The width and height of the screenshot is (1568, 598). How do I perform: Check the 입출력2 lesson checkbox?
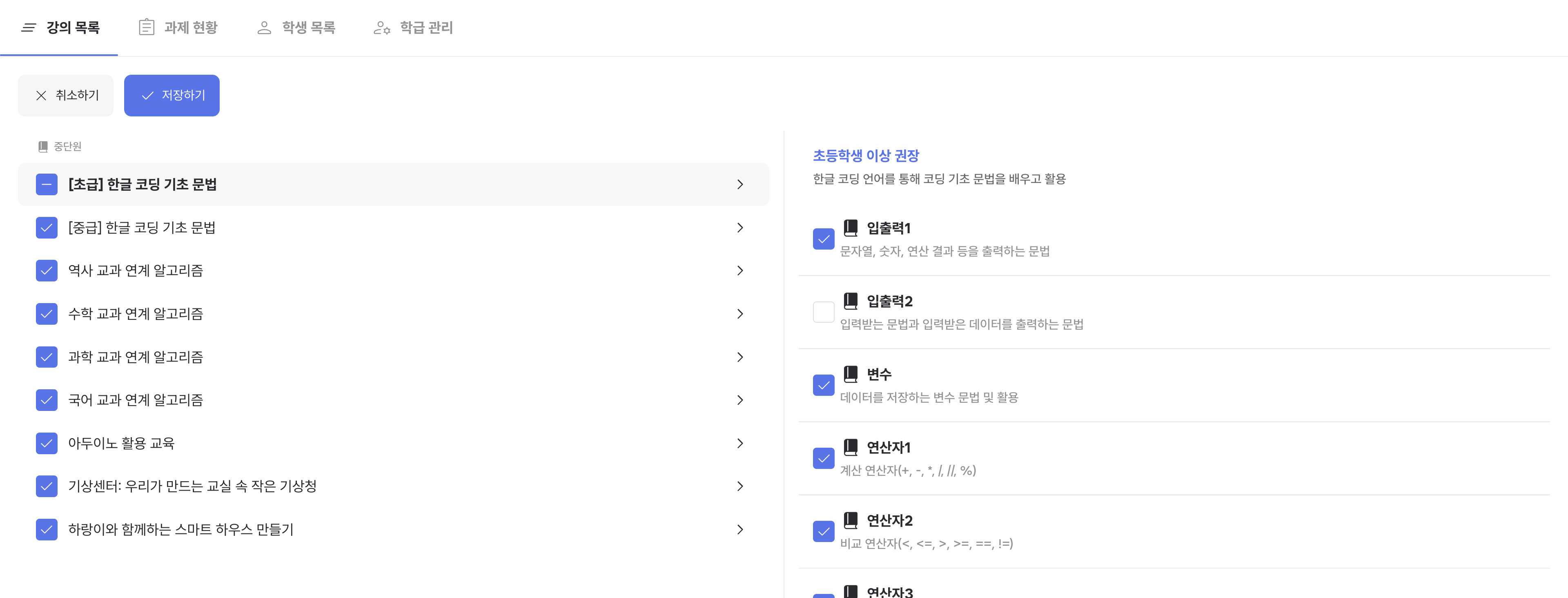(x=823, y=312)
